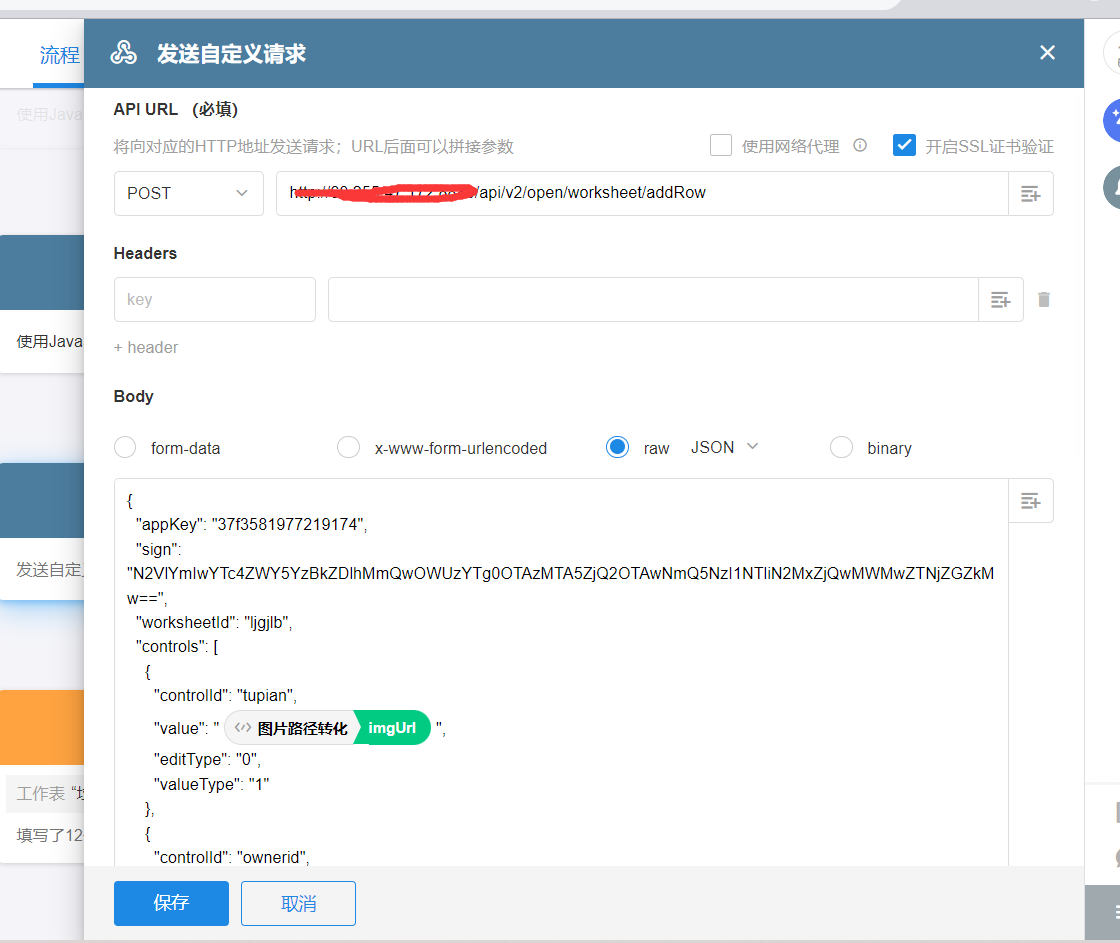Select the x-www-form-urlencoded radio option
Screen dimensions: 1120x943
tap(349, 447)
